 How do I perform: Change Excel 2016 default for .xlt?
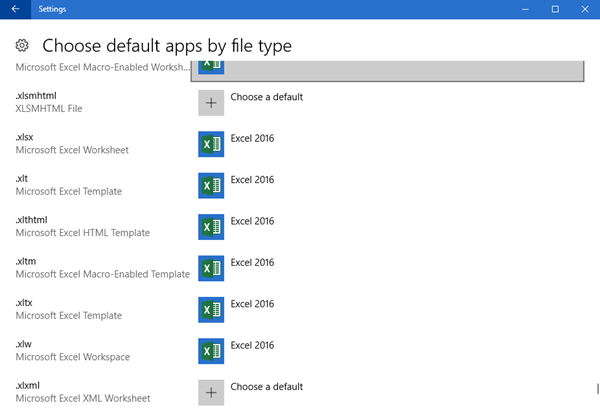pos(252,179)
